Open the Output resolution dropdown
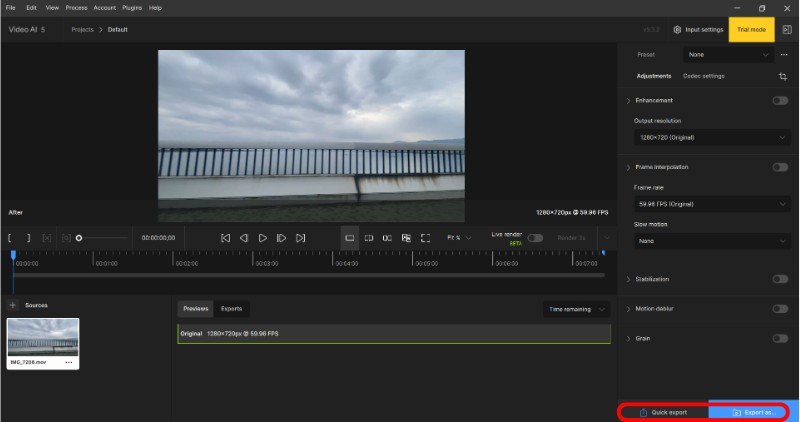Image resolution: width=800 pixels, height=422 pixels. pos(711,137)
